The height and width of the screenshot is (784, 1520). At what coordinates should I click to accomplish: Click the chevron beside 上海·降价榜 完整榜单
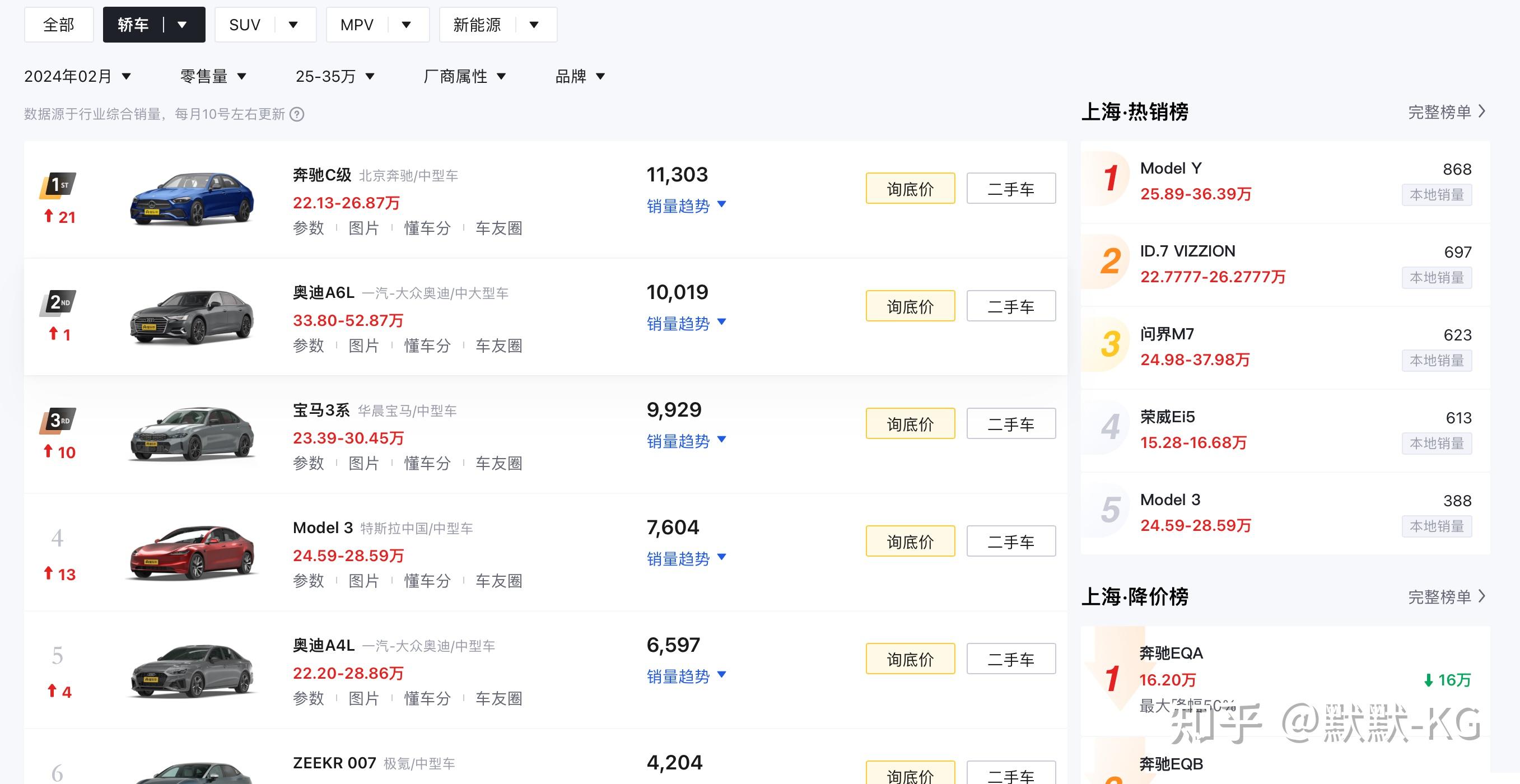pos(1482,597)
